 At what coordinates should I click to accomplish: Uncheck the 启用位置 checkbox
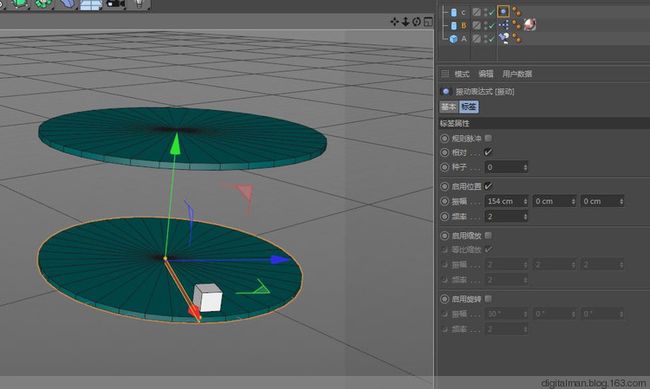[x=488, y=186]
